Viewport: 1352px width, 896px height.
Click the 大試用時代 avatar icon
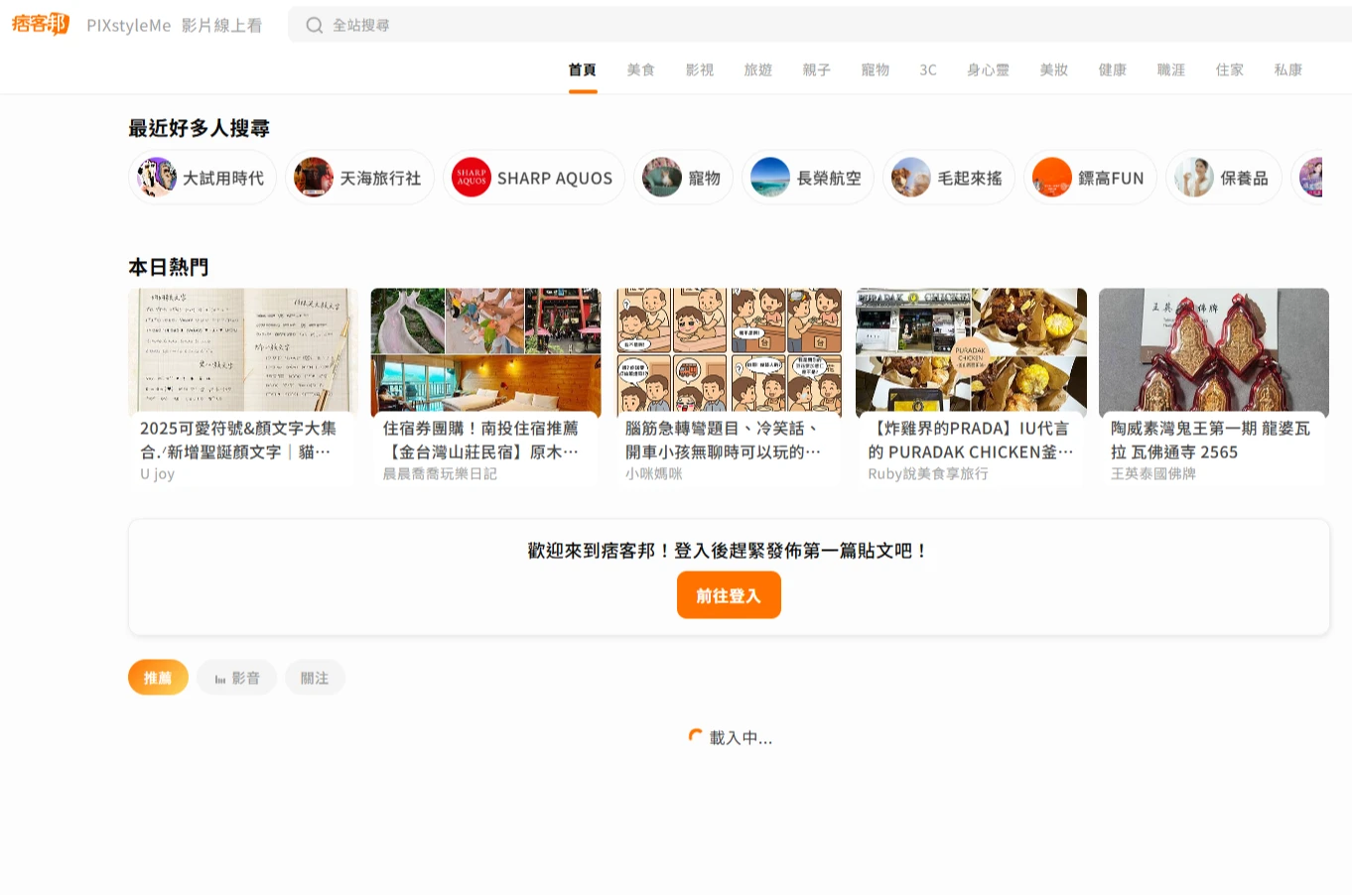(x=157, y=178)
